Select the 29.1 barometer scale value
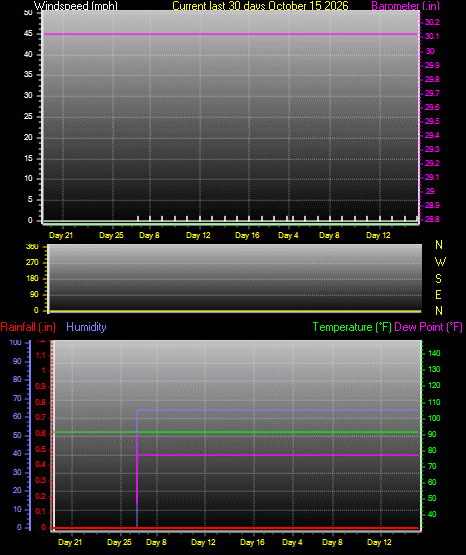This screenshot has width=466, height=555. tap(432, 177)
